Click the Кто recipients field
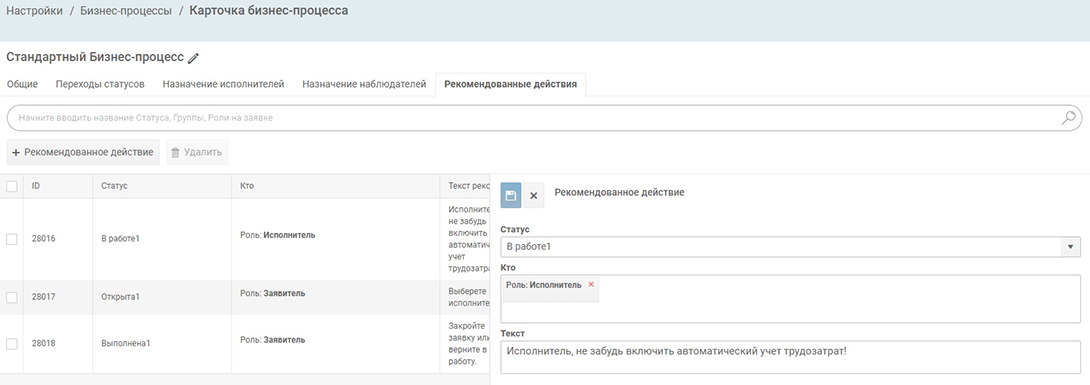This screenshot has height=385, width=1090. pos(790,298)
